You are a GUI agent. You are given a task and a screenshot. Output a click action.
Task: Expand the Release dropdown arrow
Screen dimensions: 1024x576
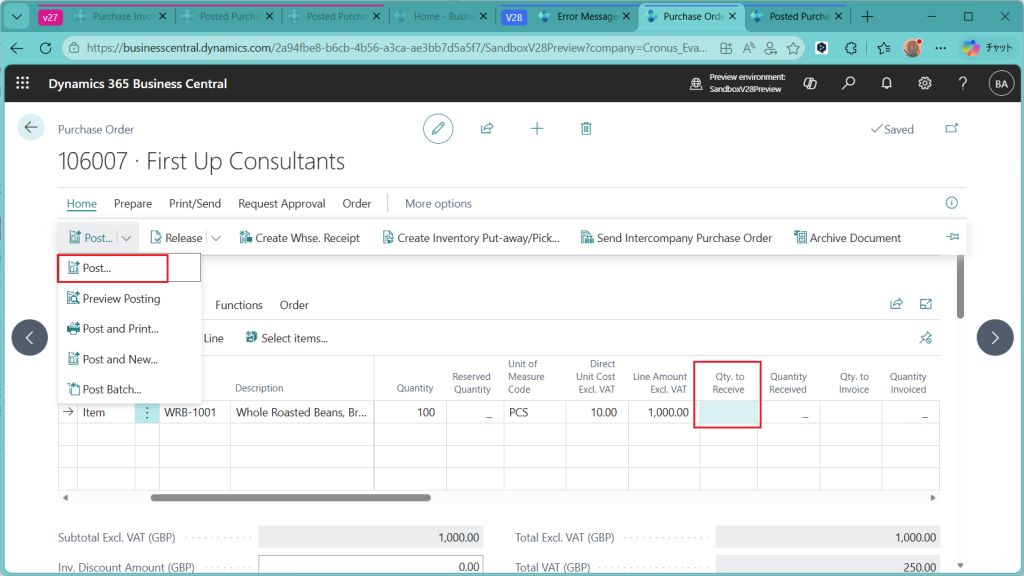click(x=215, y=238)
